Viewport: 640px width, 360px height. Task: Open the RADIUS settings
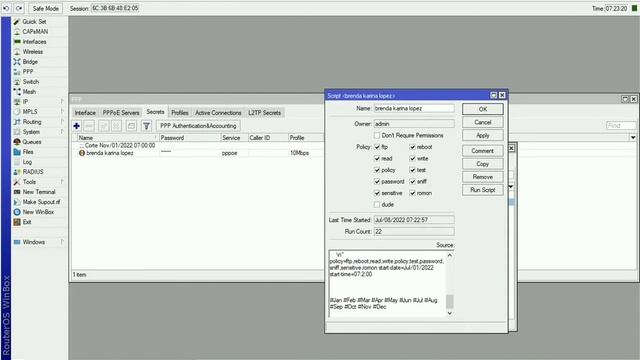coord(33,172)
